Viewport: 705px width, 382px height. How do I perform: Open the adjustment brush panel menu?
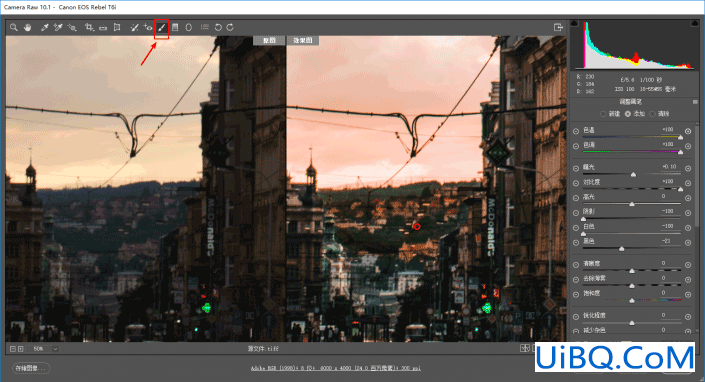click(695, 102)
